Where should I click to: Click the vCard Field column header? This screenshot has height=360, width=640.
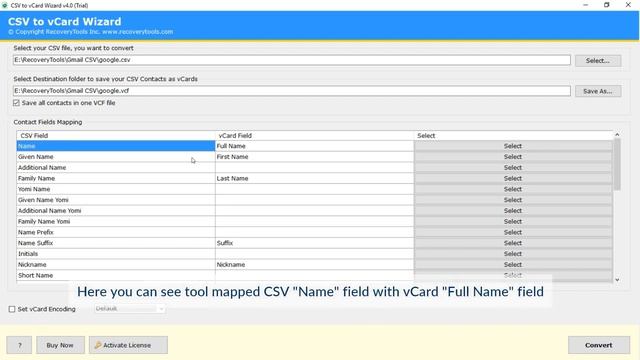point(314,136)
